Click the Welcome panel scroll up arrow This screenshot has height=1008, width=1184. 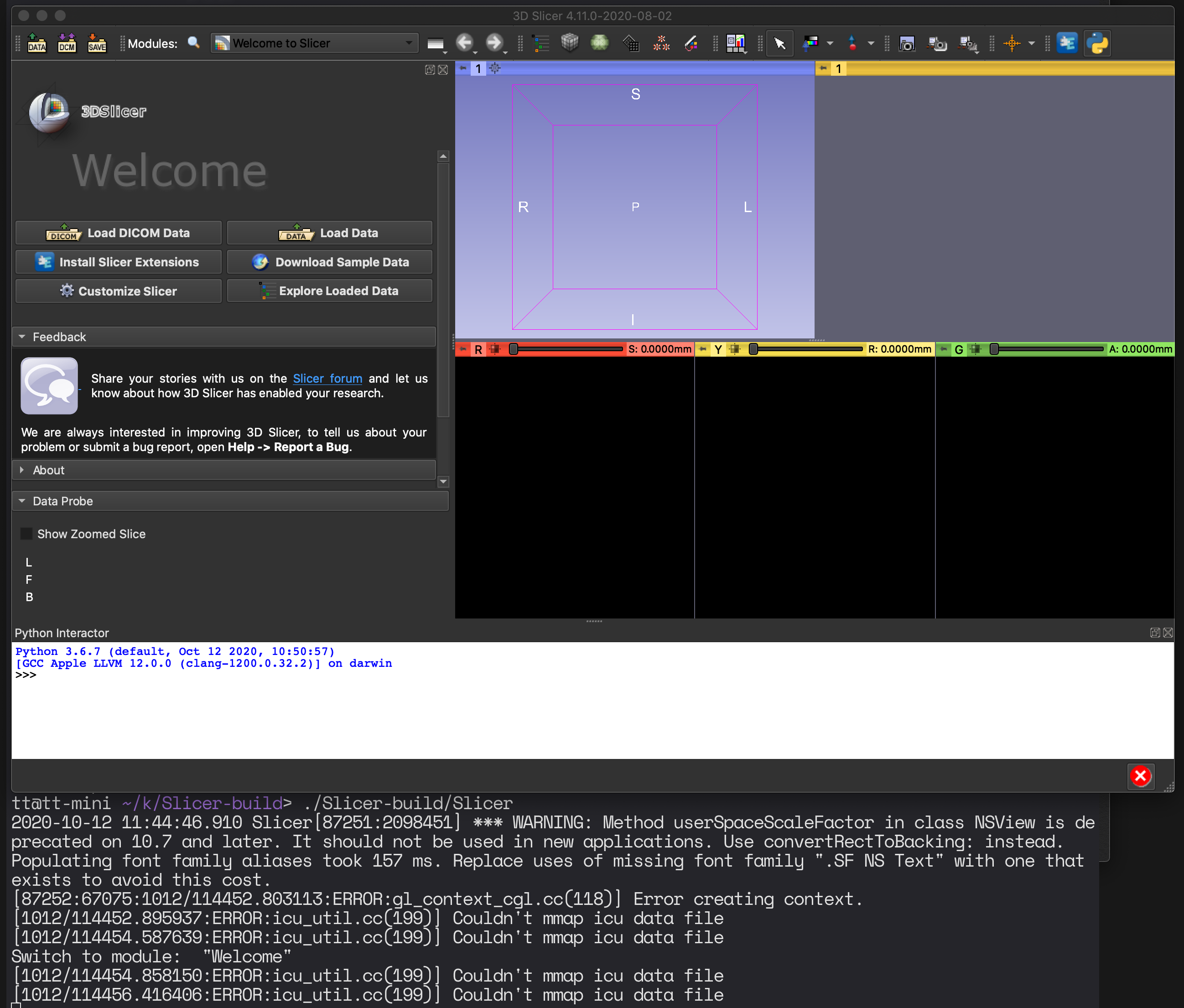coord(443,156)
